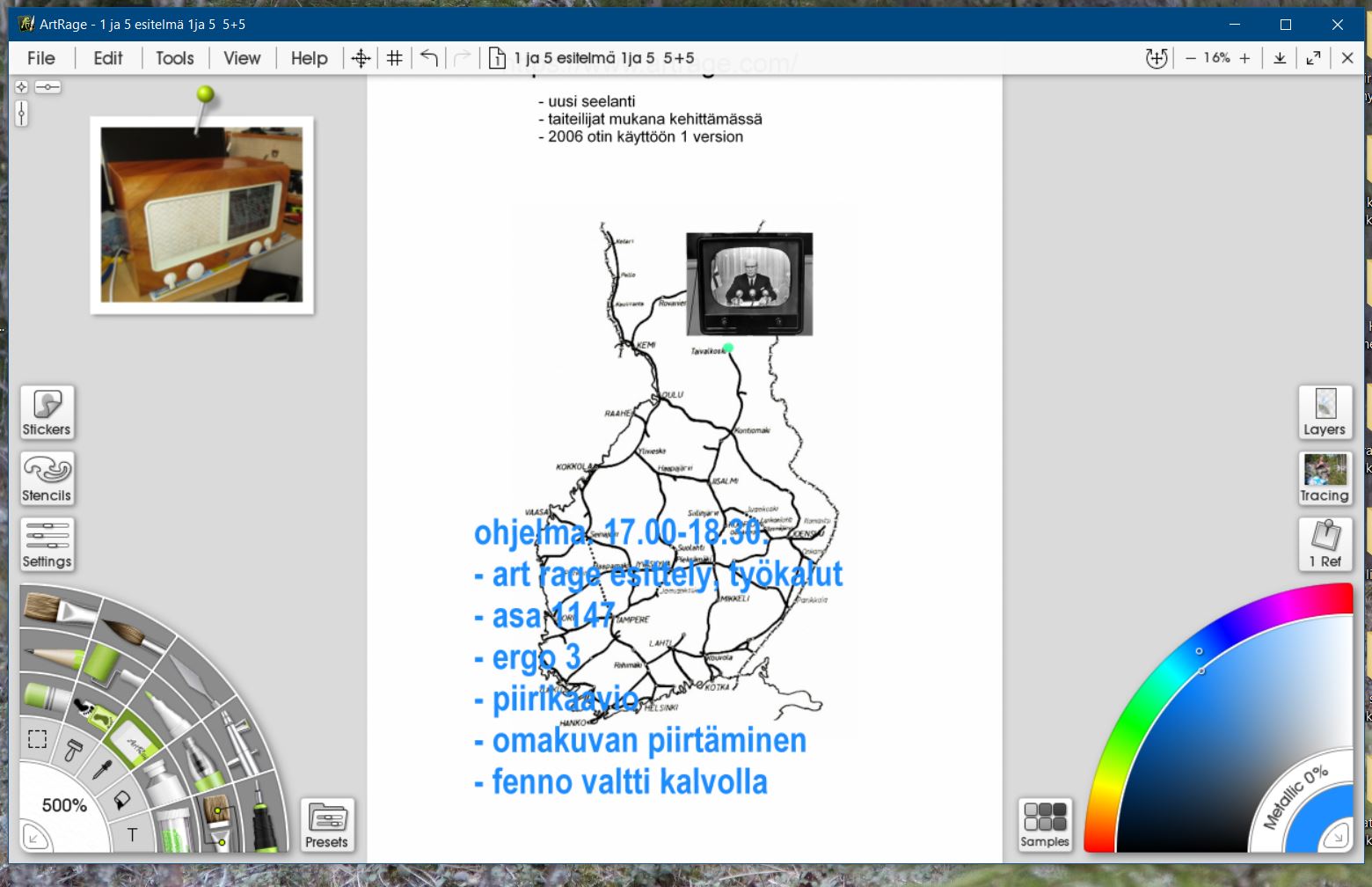Click the small reference crosshair button
This screenshot has width=1372, height=887.
(x=21, y=87)
